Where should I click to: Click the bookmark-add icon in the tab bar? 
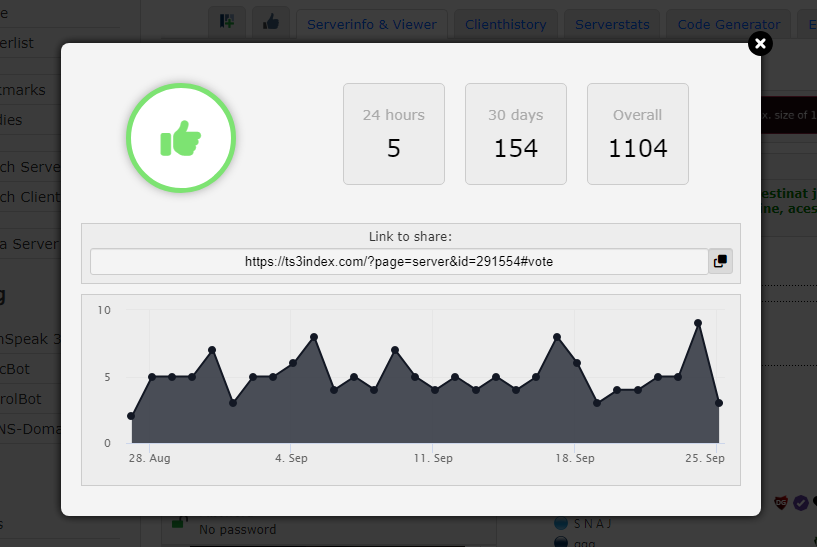pyautogui.click(x=227, y=23)
